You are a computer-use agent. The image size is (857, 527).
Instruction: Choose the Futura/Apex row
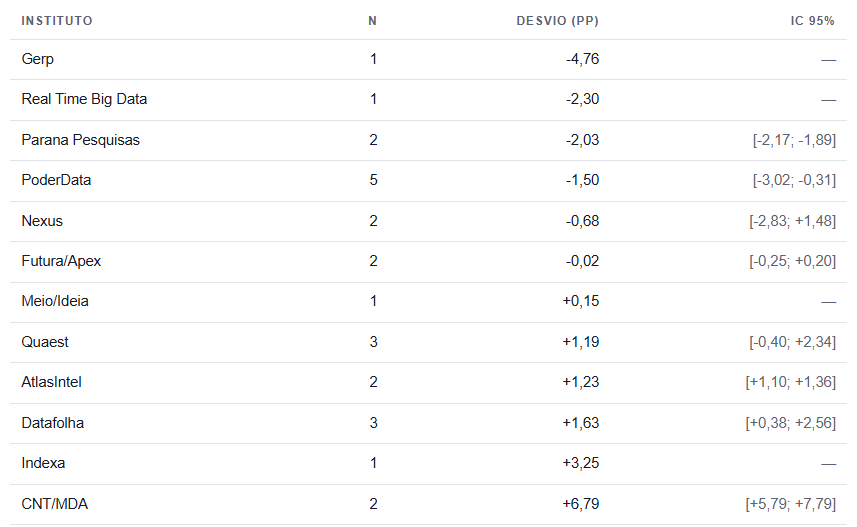428,262
